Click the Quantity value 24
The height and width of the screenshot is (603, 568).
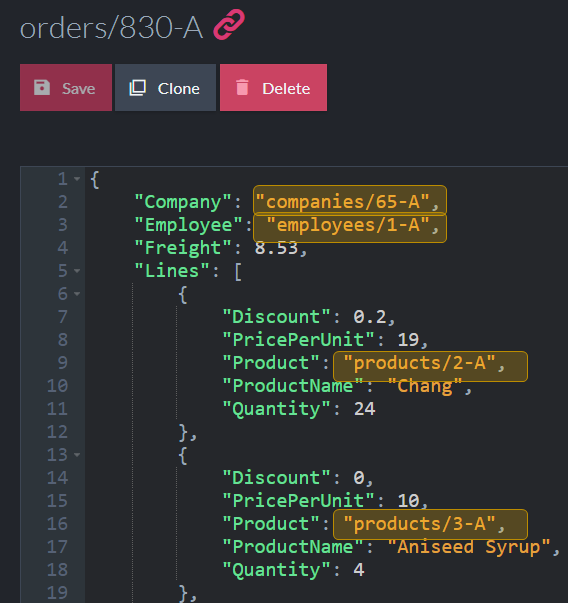tap(364, 409)
